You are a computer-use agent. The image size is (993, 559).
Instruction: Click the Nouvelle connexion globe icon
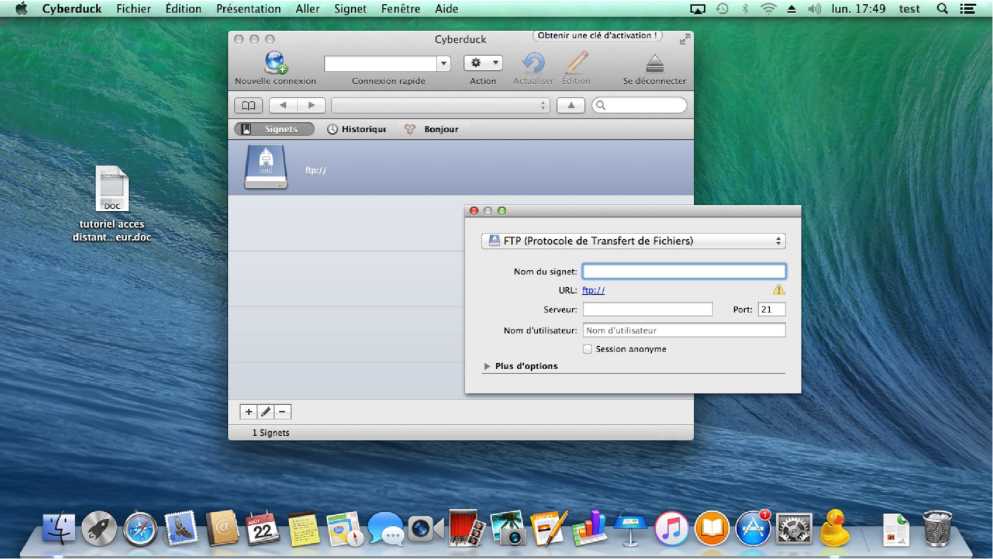click(275, 63)
